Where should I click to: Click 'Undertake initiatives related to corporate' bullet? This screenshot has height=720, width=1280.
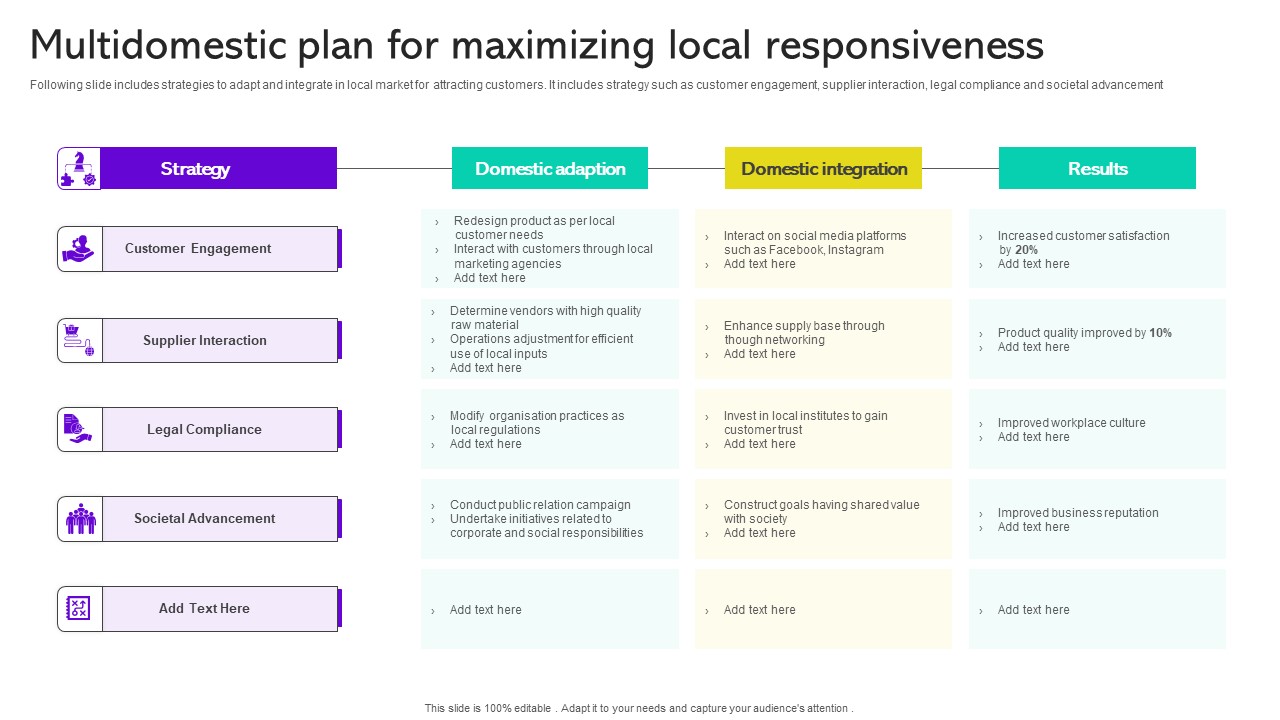pos(546,526)
